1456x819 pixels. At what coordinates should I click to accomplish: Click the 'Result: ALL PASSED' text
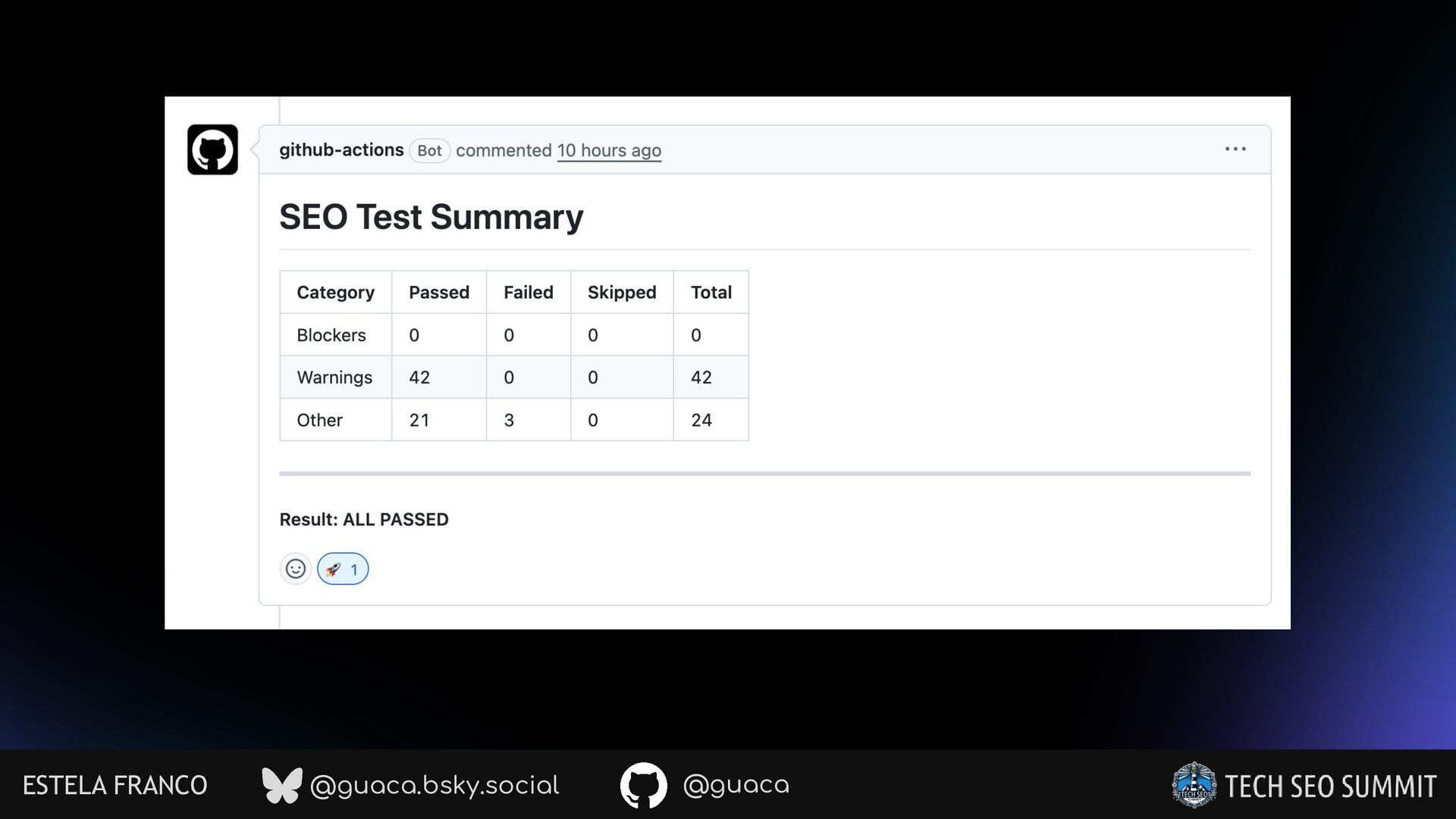(x=364, y=519)
